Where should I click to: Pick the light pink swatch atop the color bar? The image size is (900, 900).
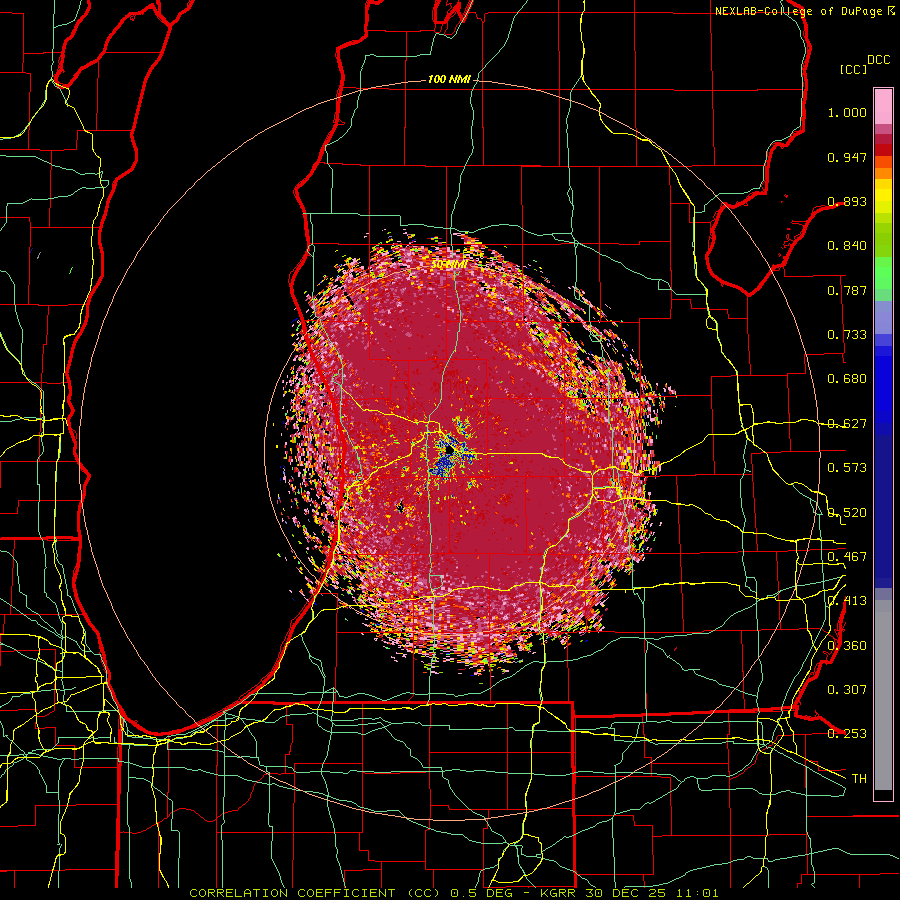point(883,107)
